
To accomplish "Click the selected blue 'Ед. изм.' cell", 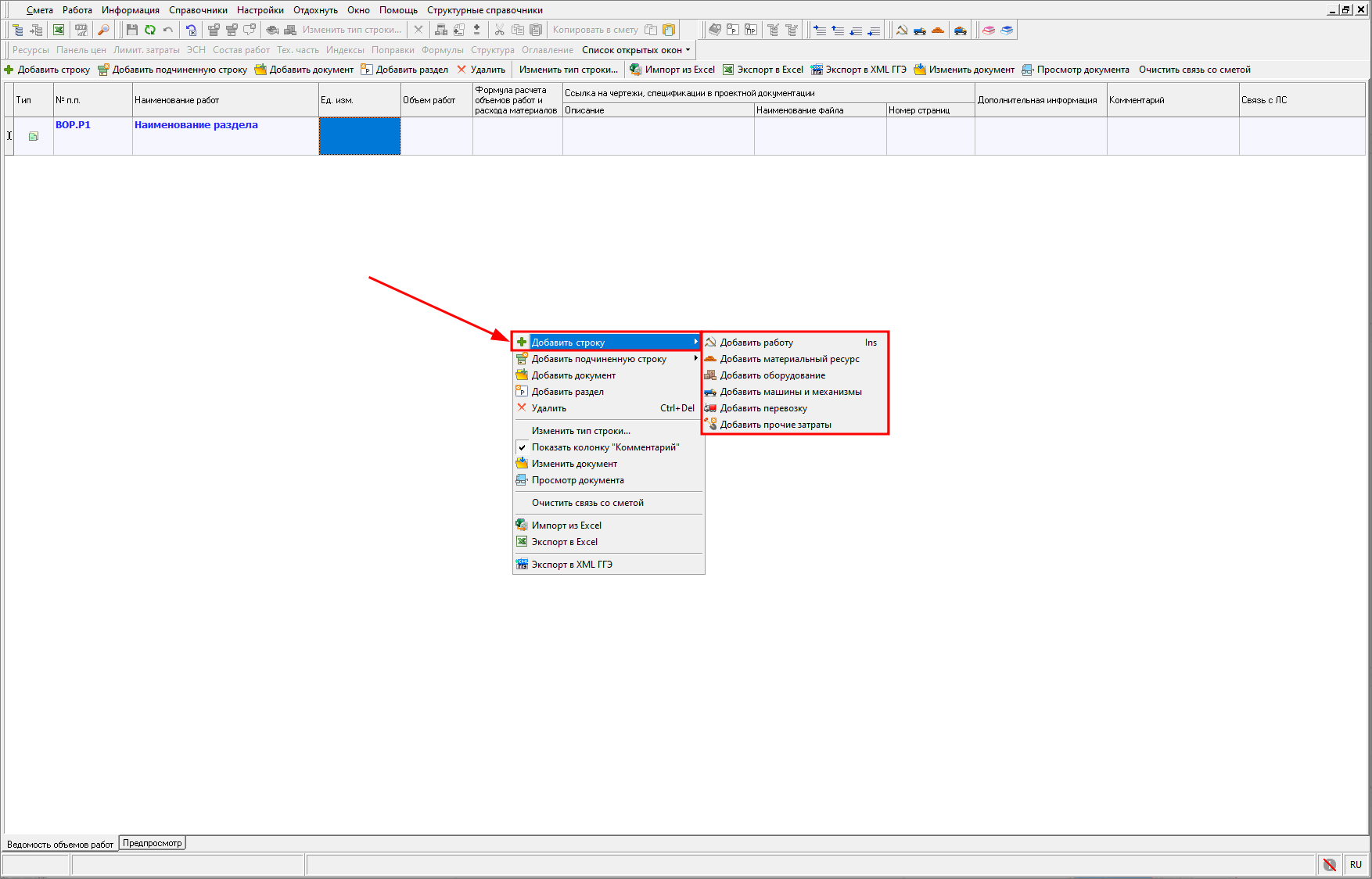I will click(360, 136).
